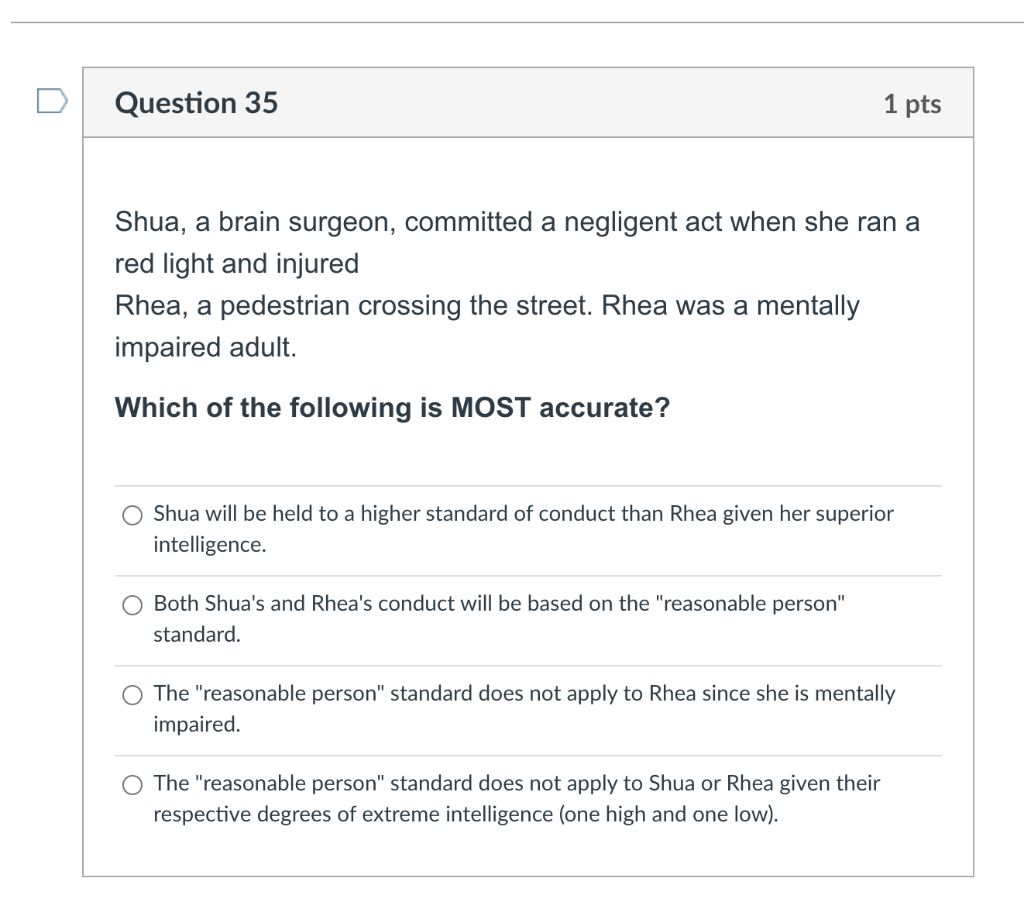This screenshot has width=1024, height=916.
Task: Click answer text mentioning both Shua's and Rhea's conduct
Action: pyautogui.click(x=500, y=618)
